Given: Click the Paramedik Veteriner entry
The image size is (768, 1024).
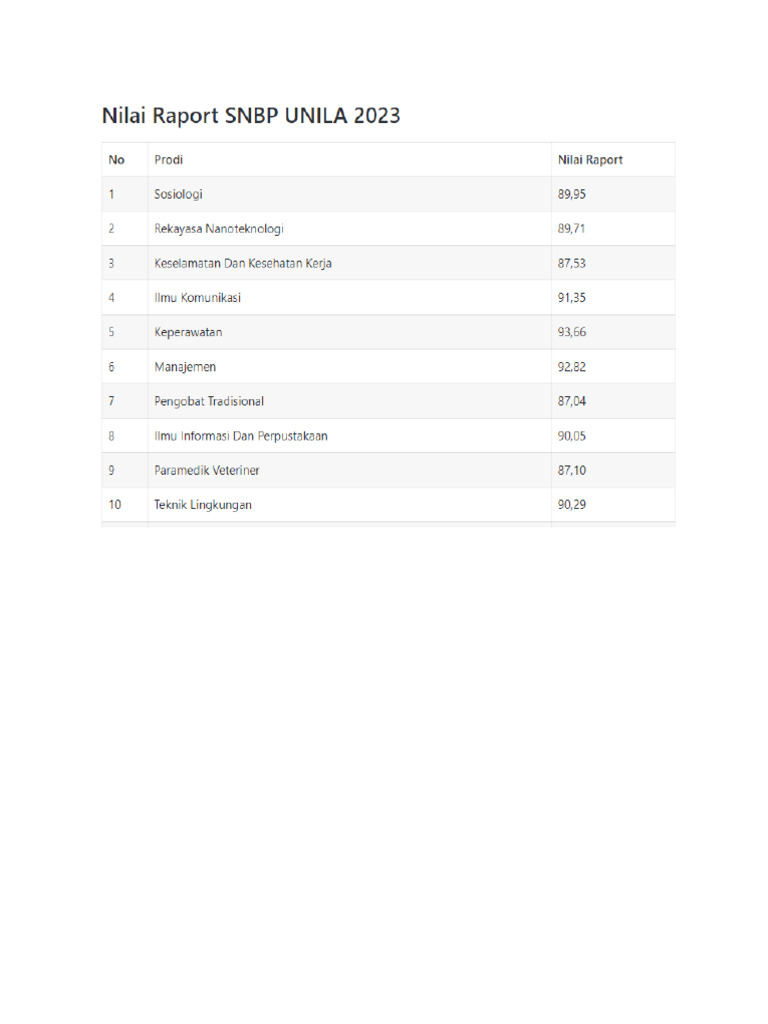Looking at the screenshot, I should [x=207, y=470].
